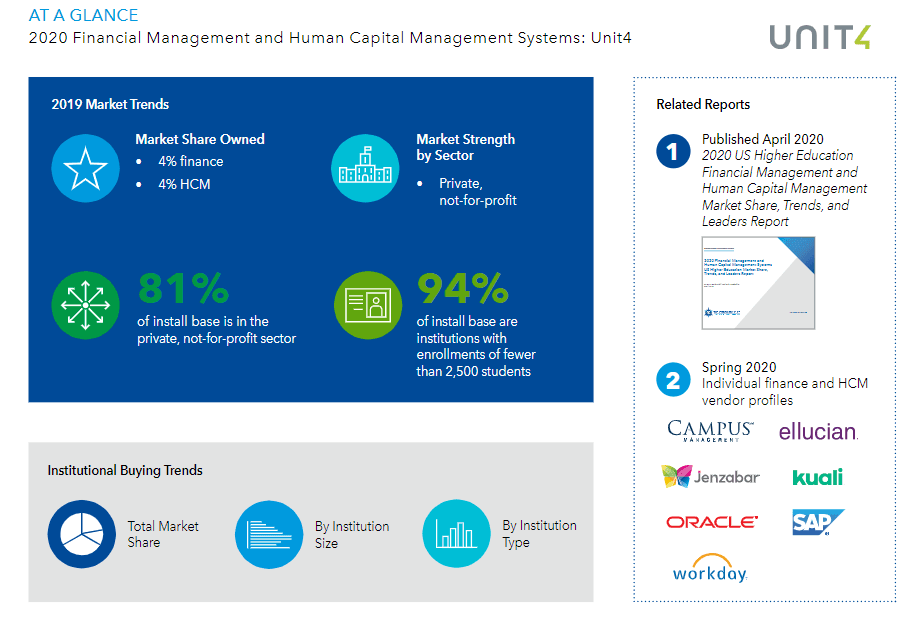This screenshot has height=627, width=922.
Task: Open the 2020 US Higher Education report title
Action: (784, 188)
